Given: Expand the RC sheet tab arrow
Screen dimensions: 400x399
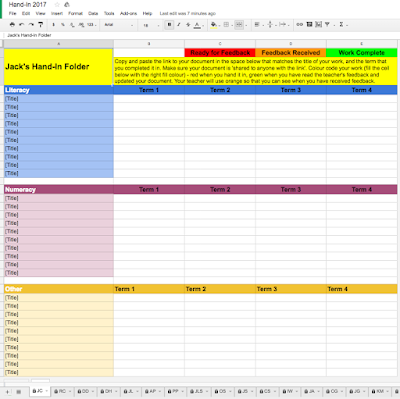Looking at the screenshot, I should coord(70,391).
